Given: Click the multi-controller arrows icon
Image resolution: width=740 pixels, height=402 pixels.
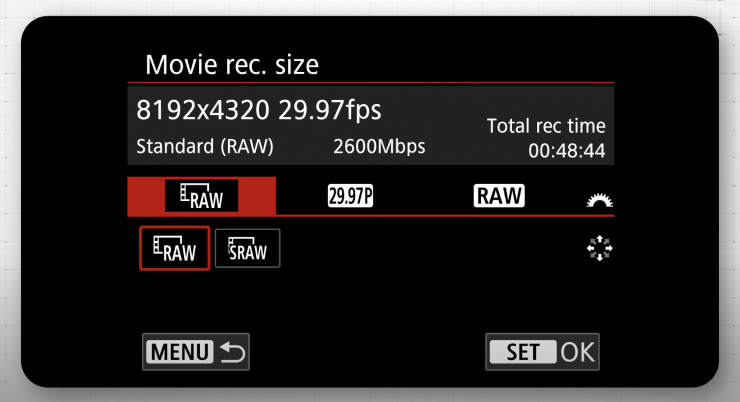Looking at the screenshot, I should coord(599,249).
